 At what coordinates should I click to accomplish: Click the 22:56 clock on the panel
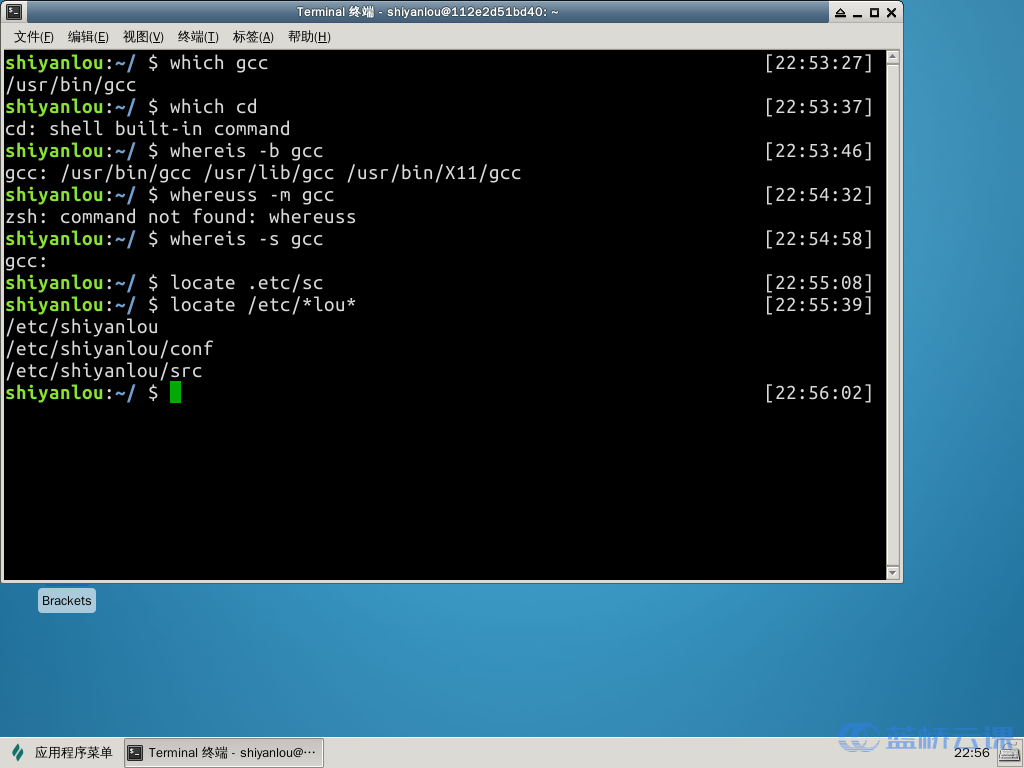pos(971,753)
